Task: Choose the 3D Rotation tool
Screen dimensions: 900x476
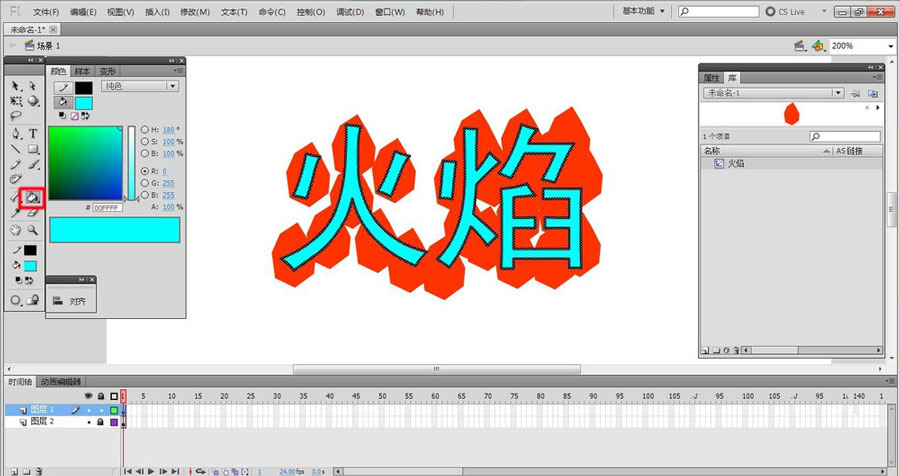Action: point(33,101)
